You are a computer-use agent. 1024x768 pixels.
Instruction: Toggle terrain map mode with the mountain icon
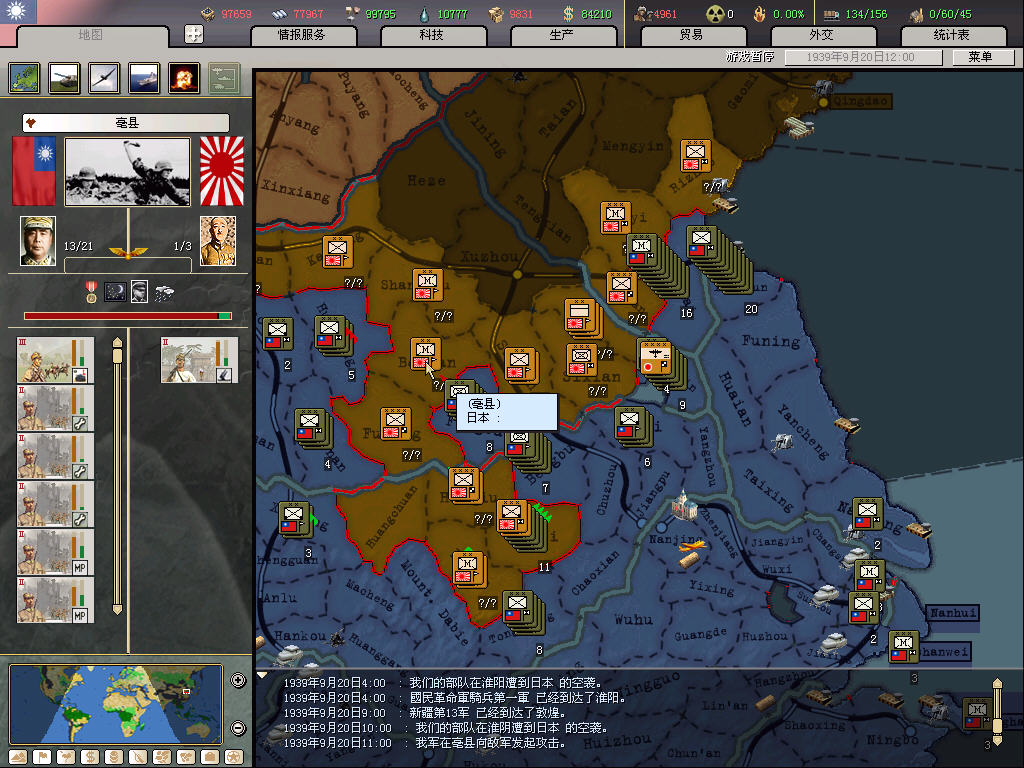19,756
